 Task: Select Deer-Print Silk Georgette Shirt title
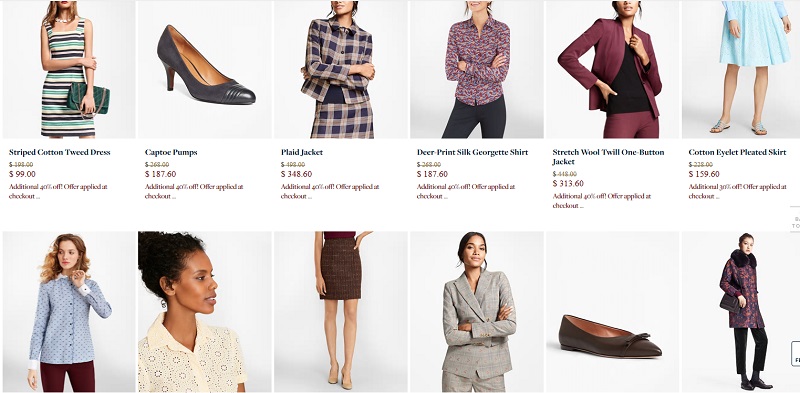point(472,152)
